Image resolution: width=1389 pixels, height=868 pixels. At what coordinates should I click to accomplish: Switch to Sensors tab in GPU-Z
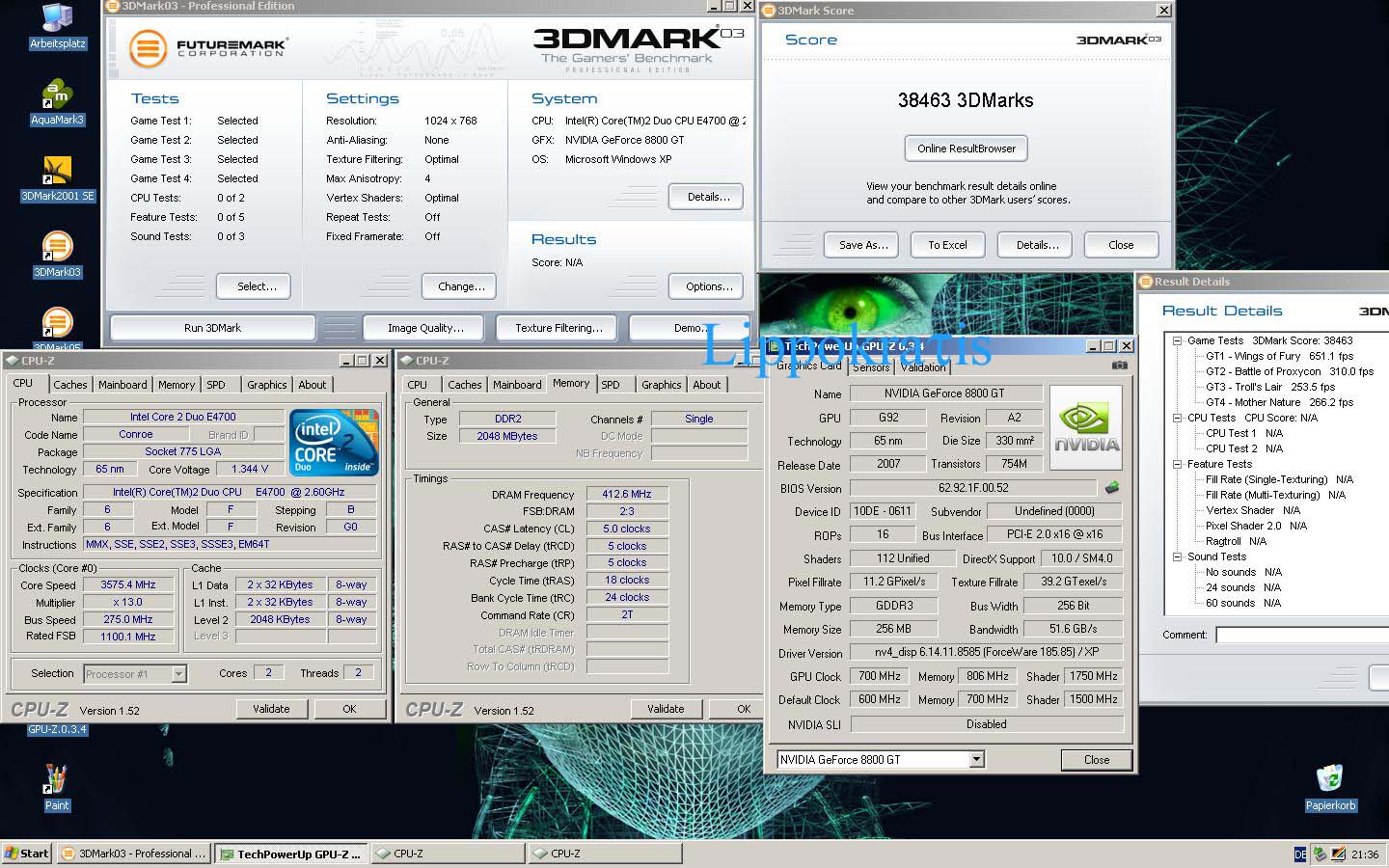tap(871, 367)
